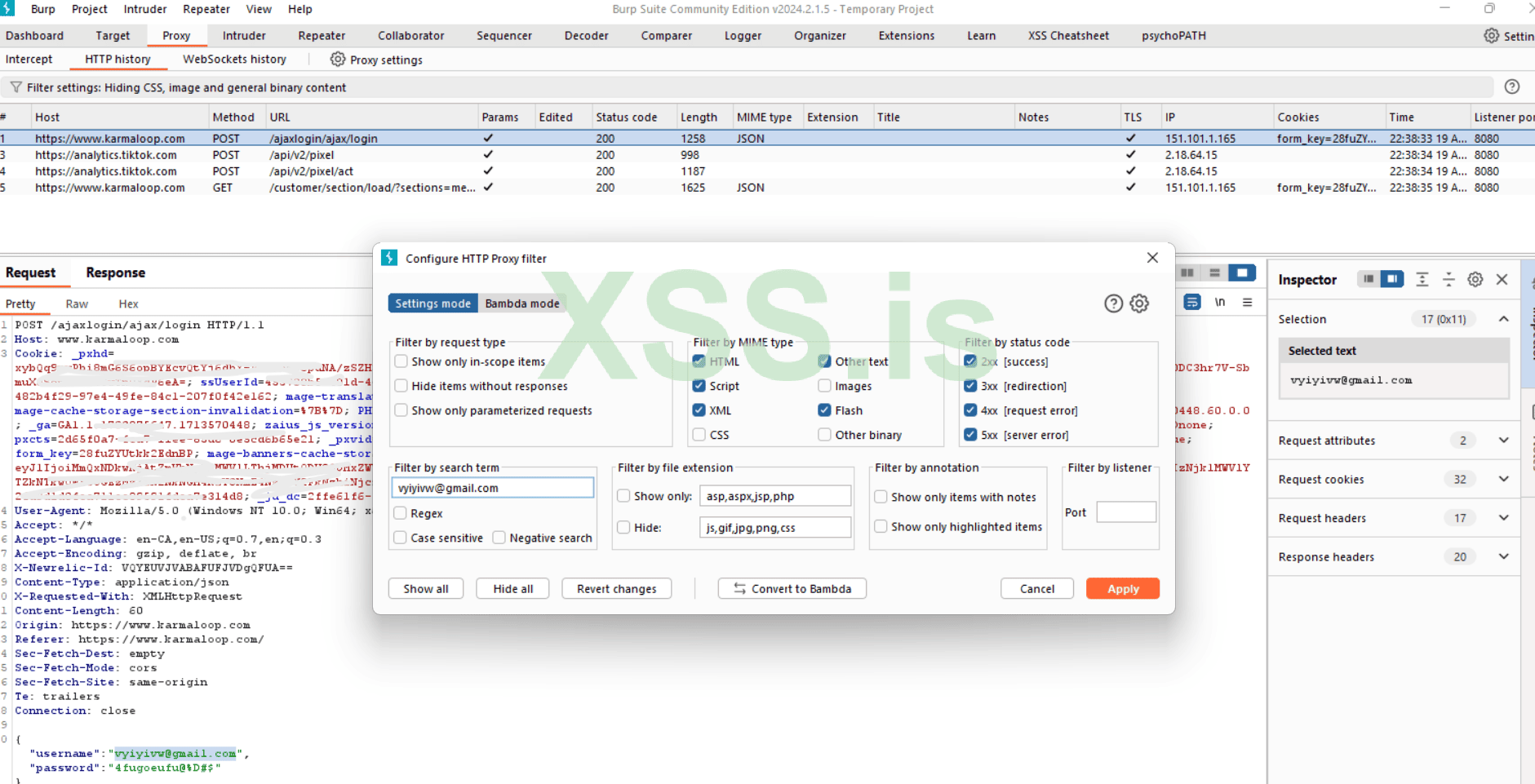Image resolution: width=1535 pixels, height=784 pixels.
Task: Expand all Inspector sections icon
Action: pyautogui.click(x=1422, y=279)
